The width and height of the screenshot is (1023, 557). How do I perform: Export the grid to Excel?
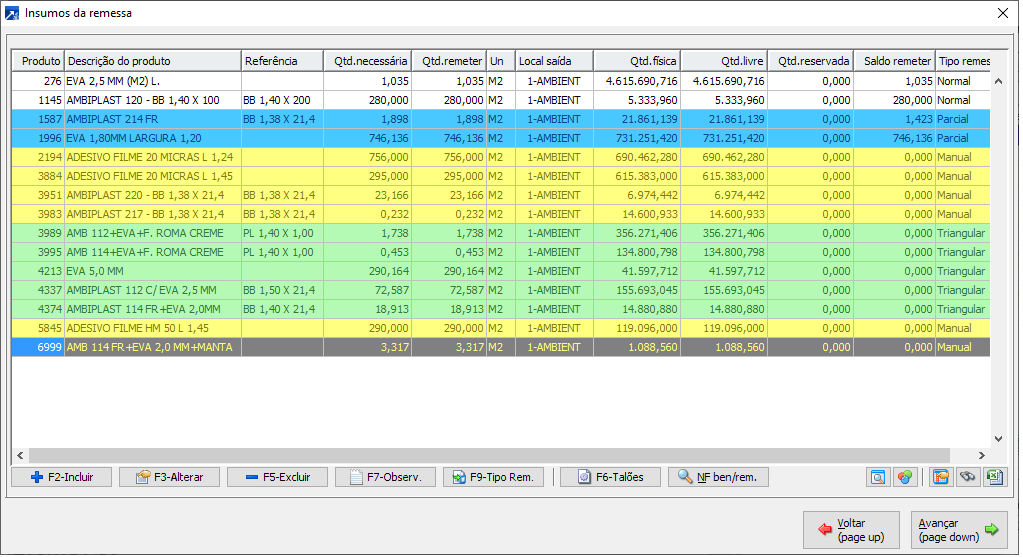(x=994, y=477)
